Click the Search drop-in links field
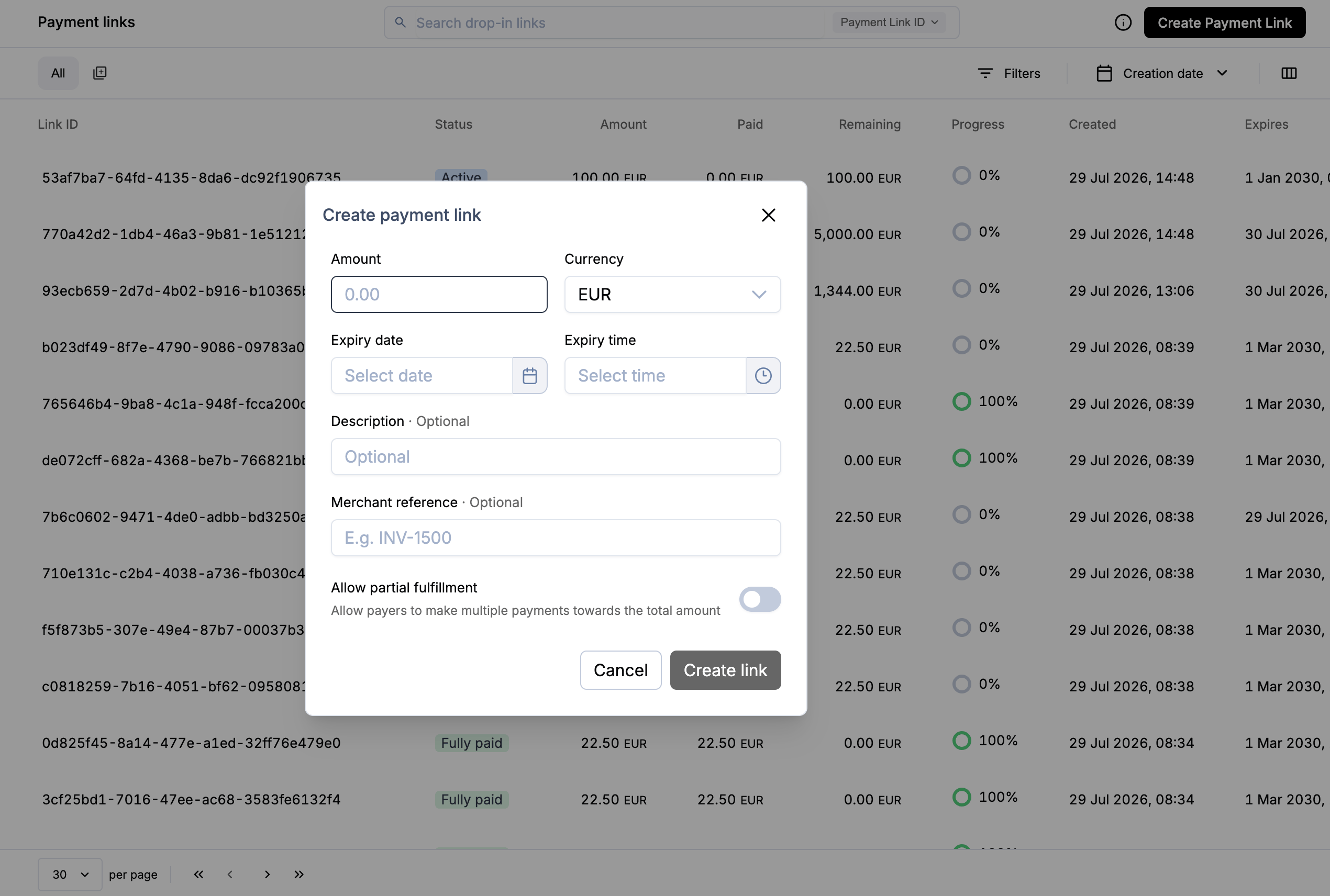 pyautogui.click(x=619, y=23)
